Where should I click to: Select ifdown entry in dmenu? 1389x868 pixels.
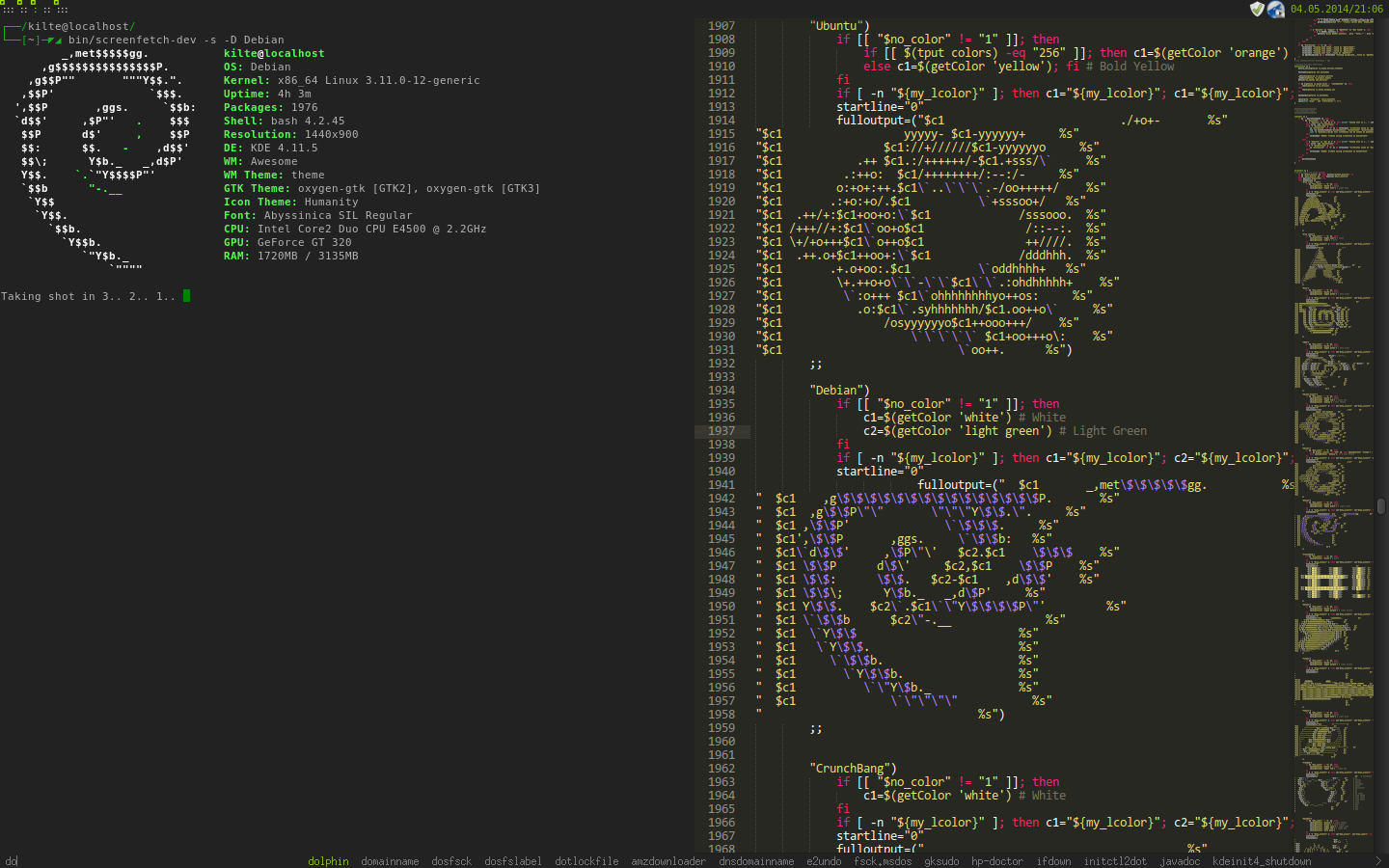coord(1053,861)
